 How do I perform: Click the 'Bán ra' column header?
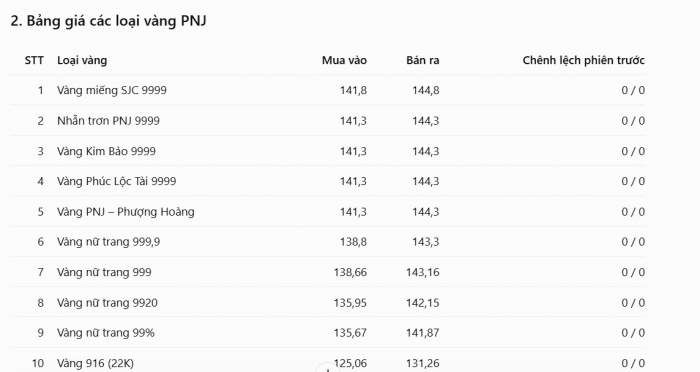(423, 60)
